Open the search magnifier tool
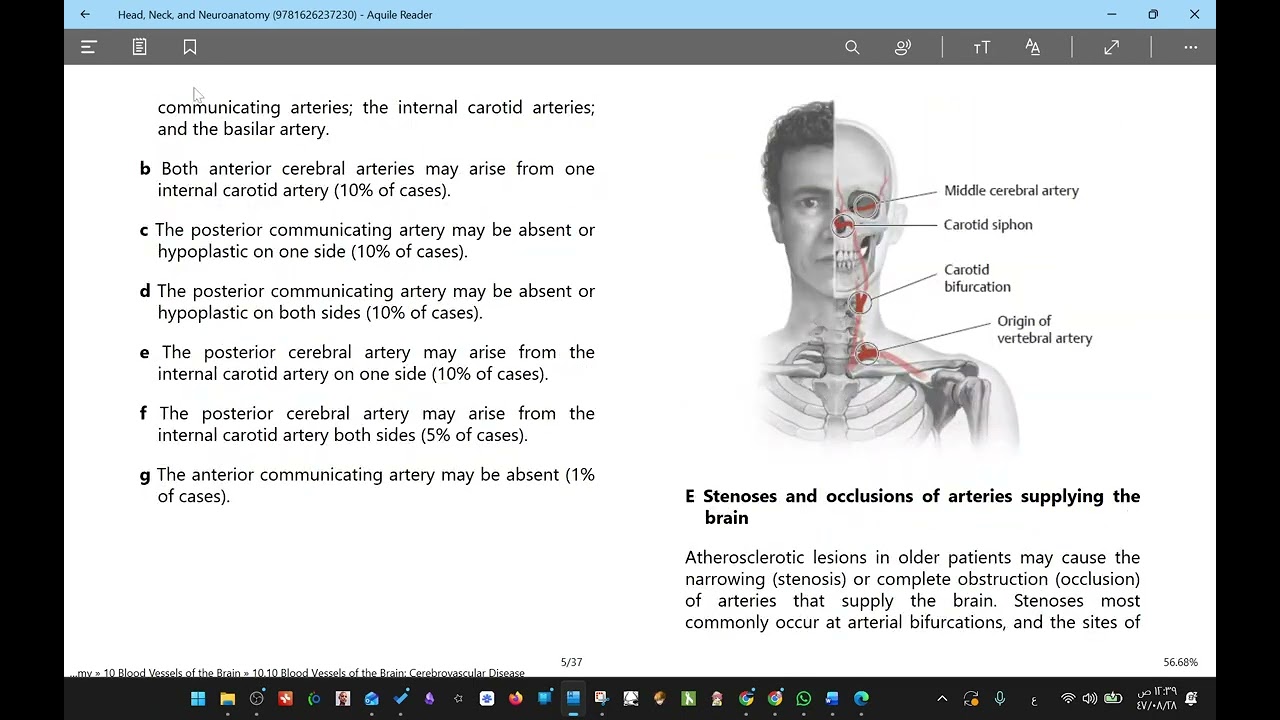 852,47
